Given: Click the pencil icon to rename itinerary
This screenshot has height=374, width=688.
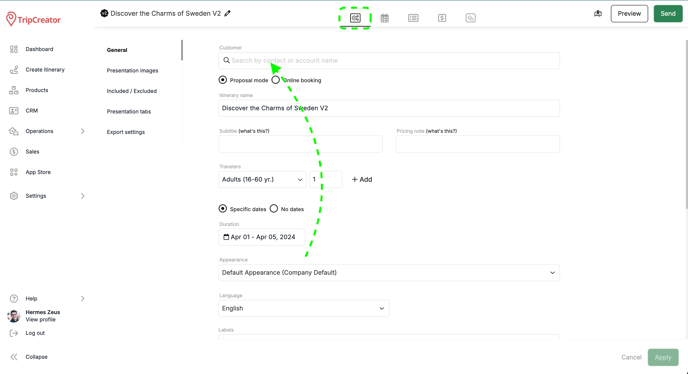Looking at the screenshot, I should (227, 14).
